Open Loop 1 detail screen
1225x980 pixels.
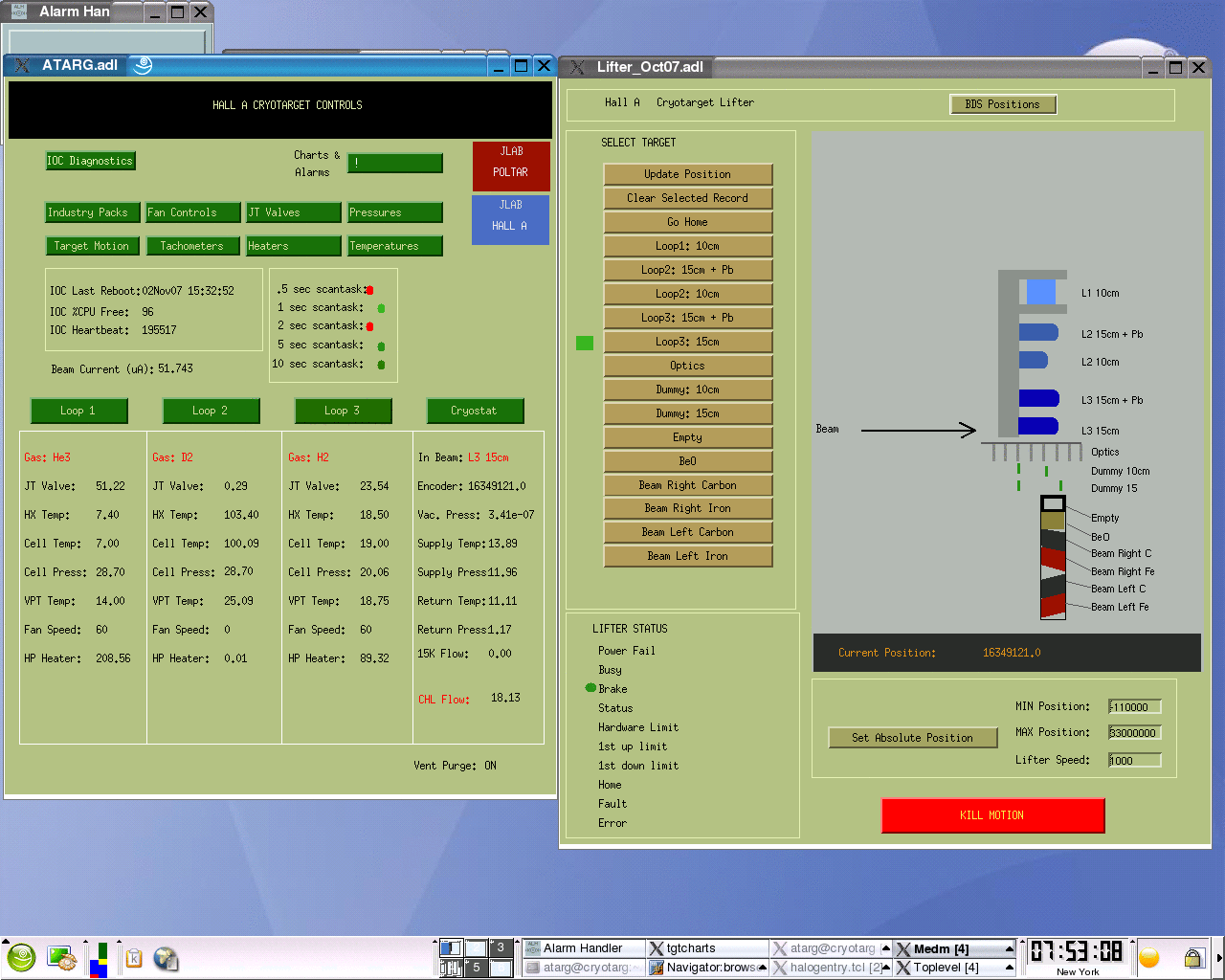[x=79, y=411]
